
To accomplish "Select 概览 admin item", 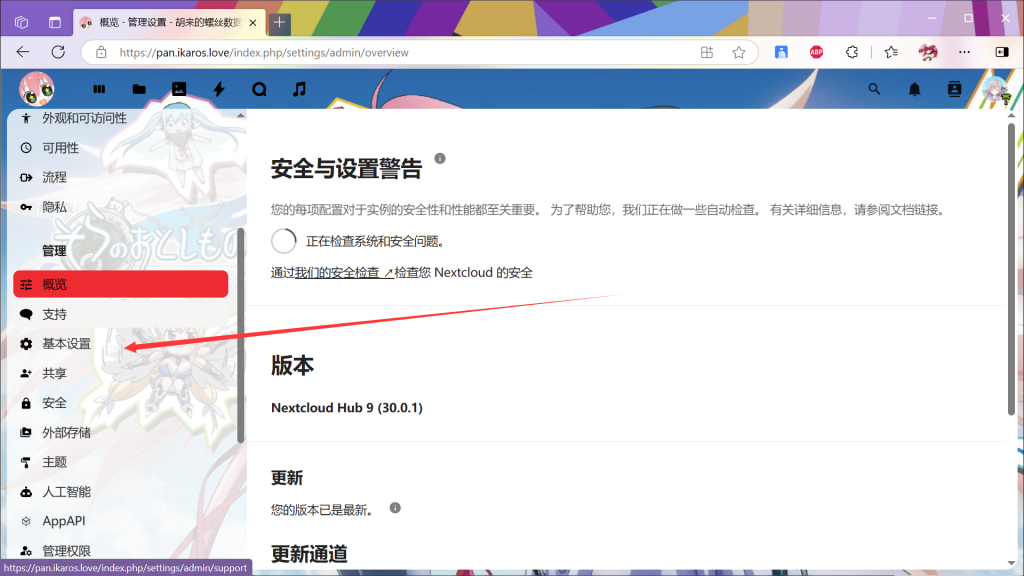I will click(121, 284).
